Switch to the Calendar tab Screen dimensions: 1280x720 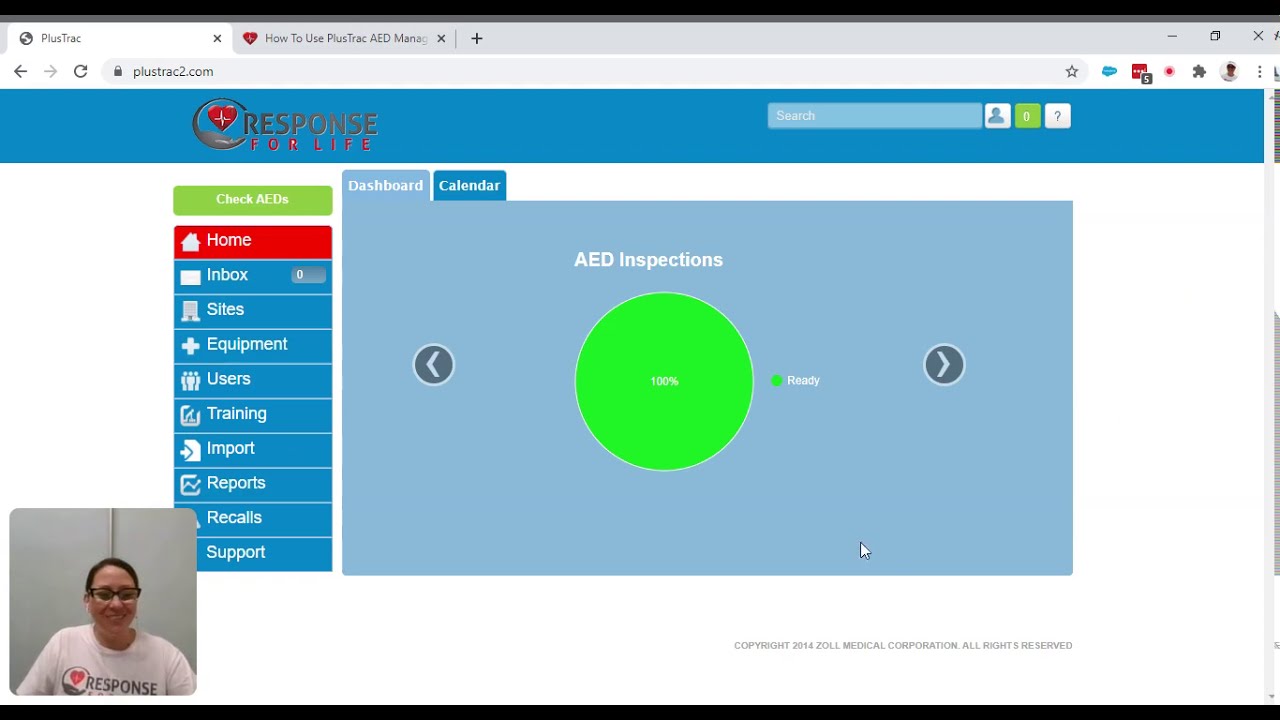[x=469, y=186]
